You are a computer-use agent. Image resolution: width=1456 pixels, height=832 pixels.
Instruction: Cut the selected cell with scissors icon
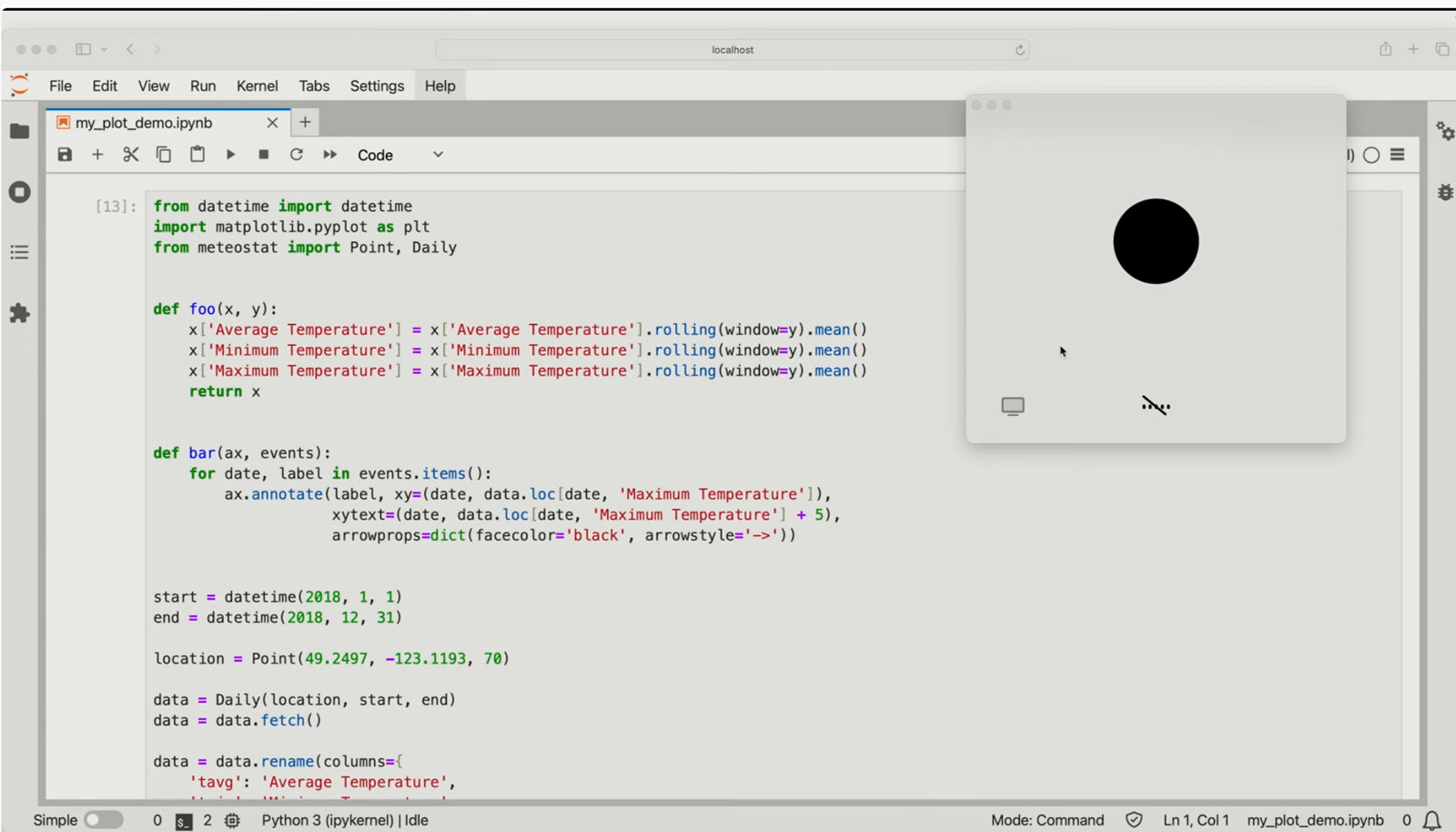[x=131, y=155]
